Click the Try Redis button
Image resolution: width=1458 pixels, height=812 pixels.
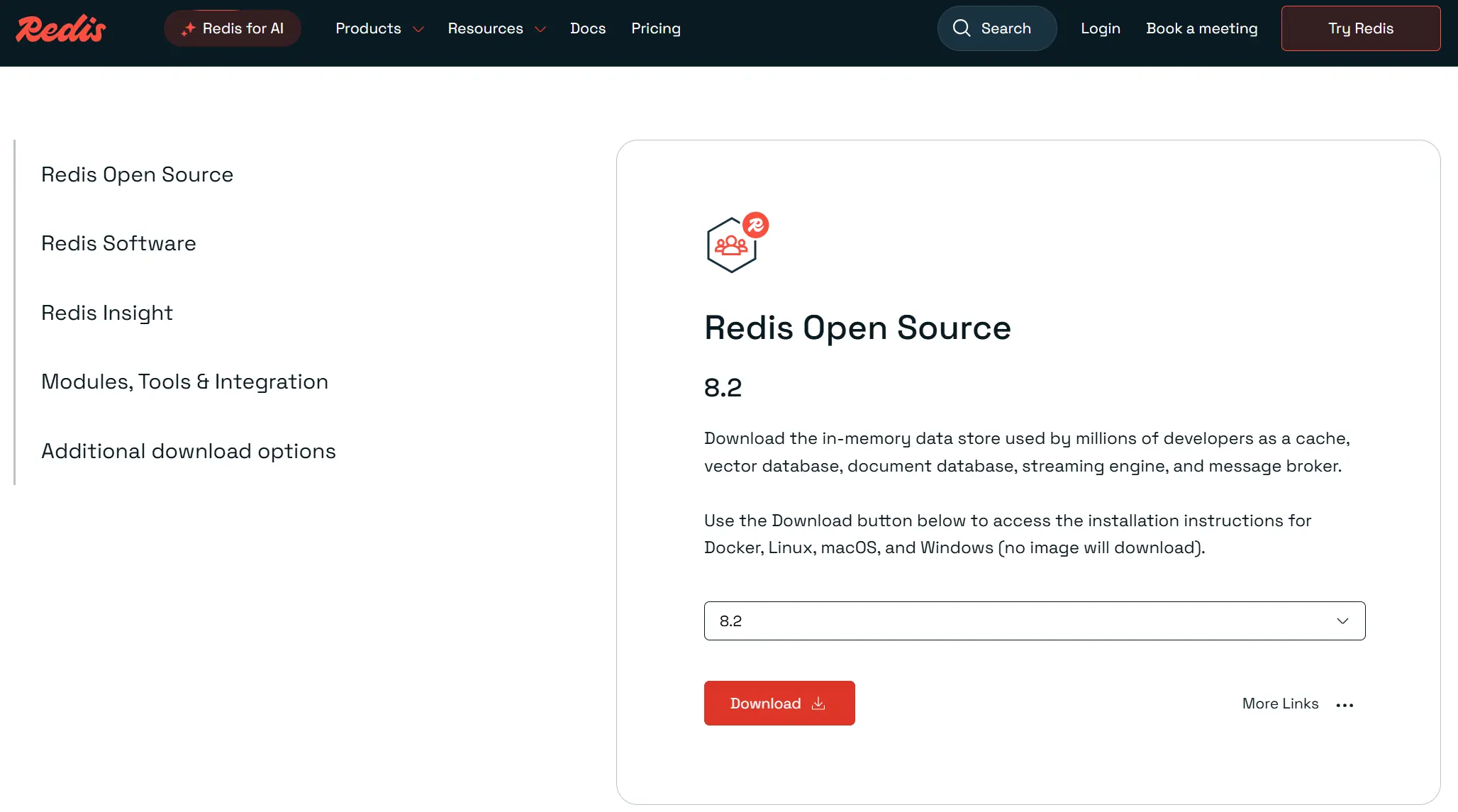tap(1360, 28)
